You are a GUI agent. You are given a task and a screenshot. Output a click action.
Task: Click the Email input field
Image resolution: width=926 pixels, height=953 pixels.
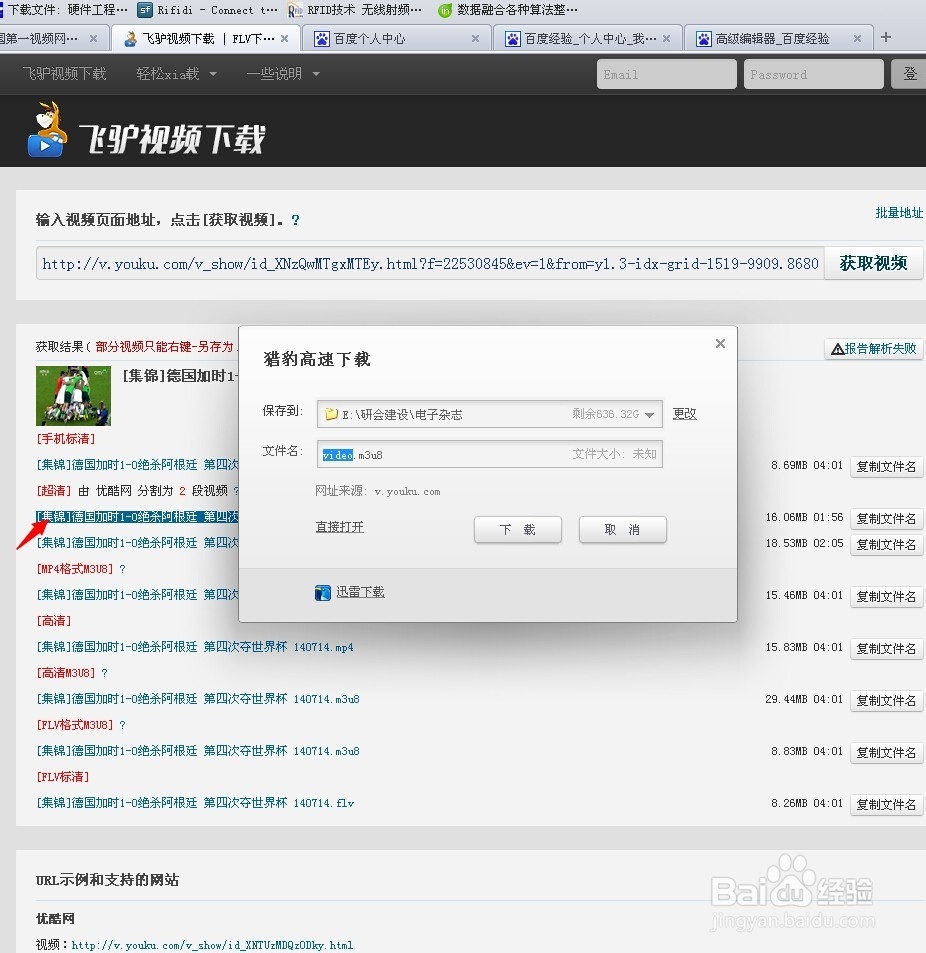[x=667, y=74]
